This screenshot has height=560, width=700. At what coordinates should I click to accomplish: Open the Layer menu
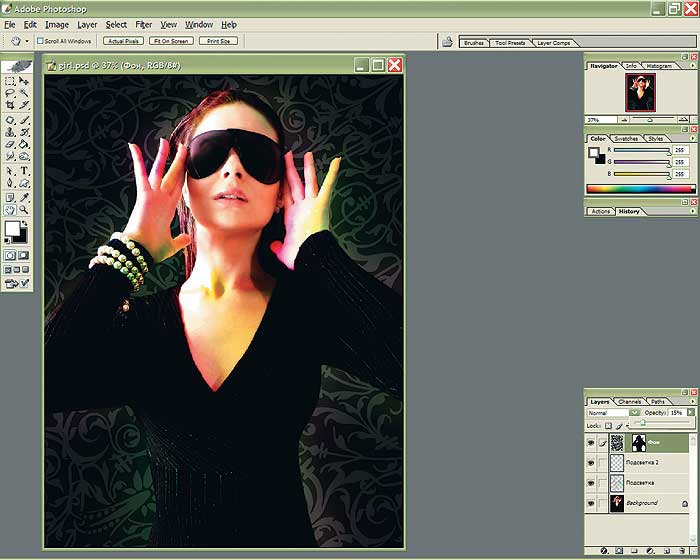click(x=87, y=25)
